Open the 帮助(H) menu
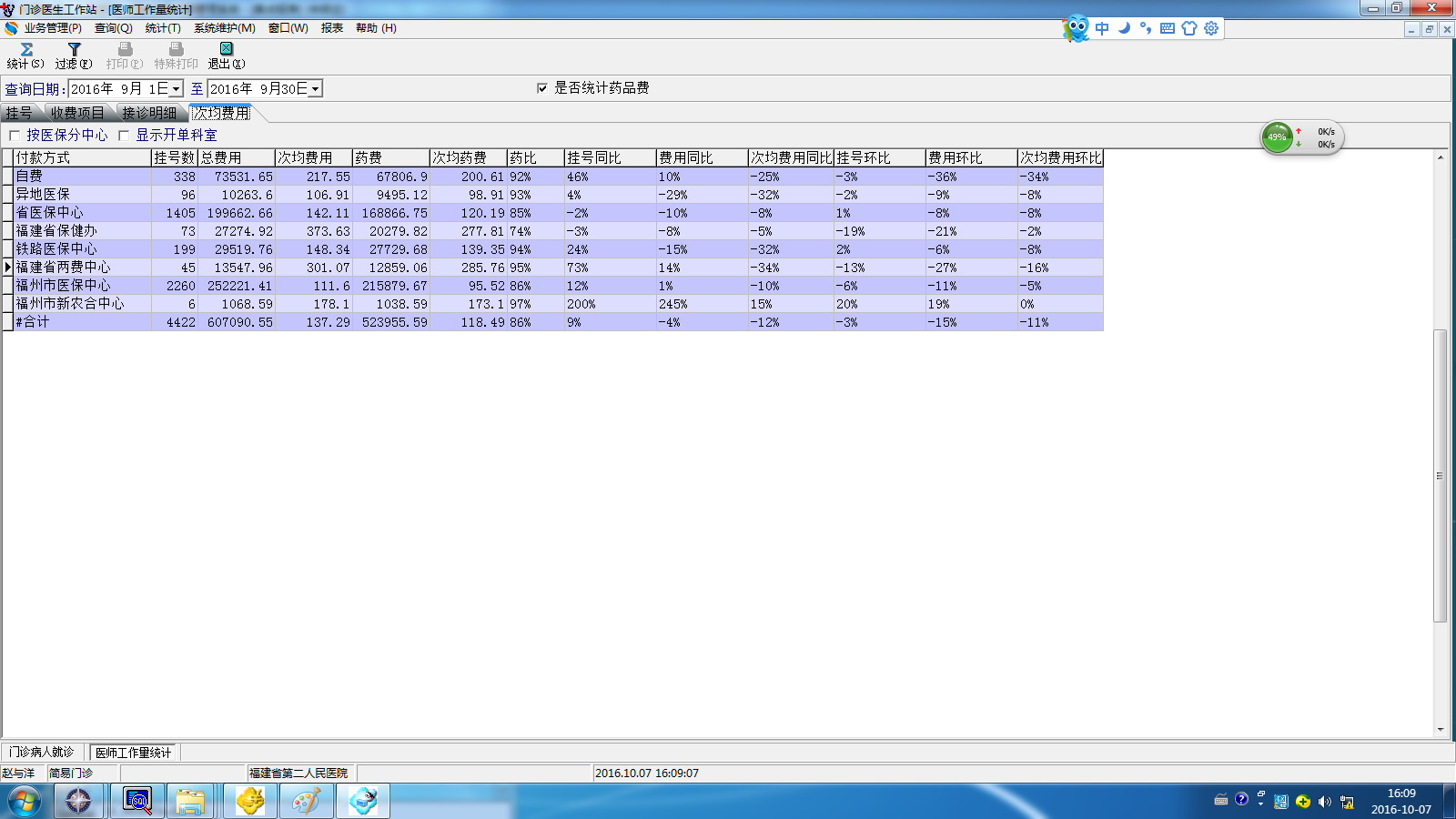 (376, 28)
